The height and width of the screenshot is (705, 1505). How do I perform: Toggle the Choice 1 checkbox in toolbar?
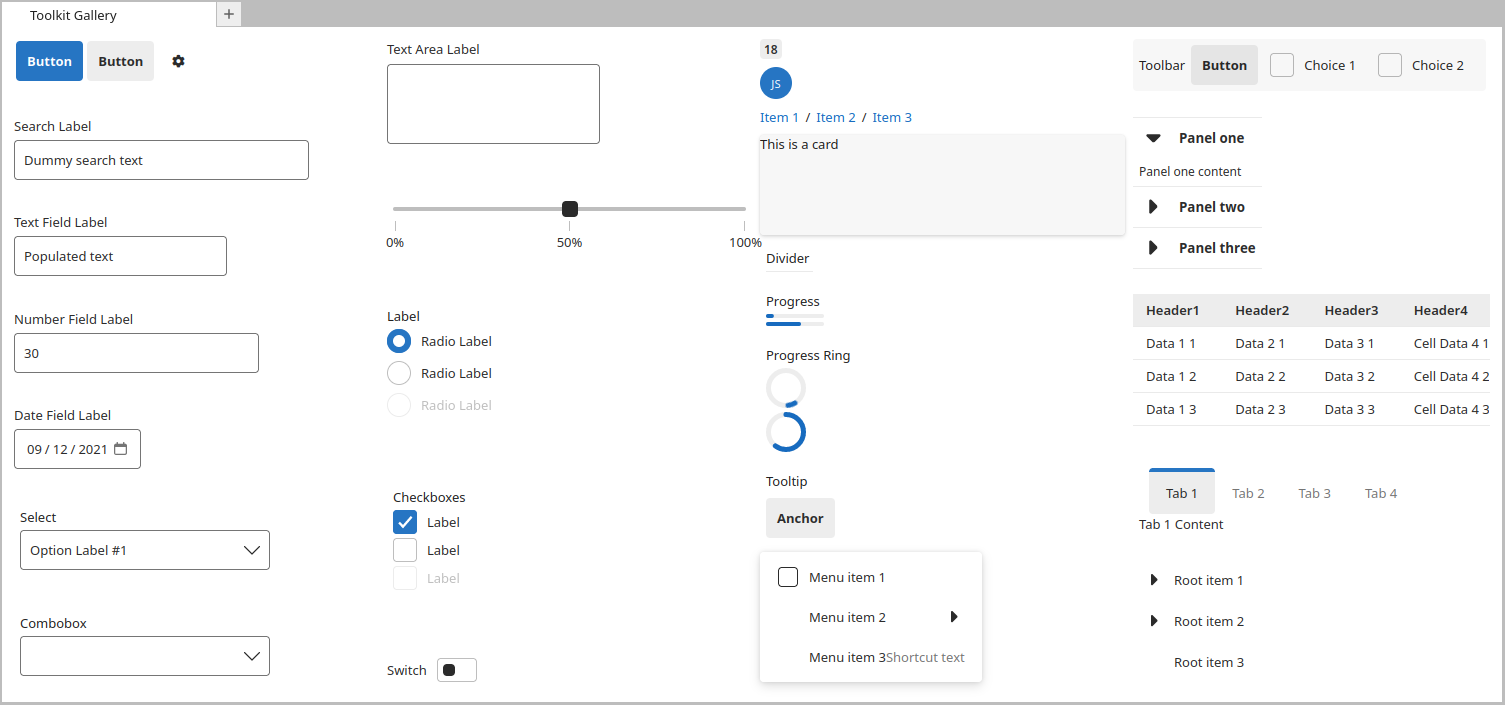coord(1282,65)
